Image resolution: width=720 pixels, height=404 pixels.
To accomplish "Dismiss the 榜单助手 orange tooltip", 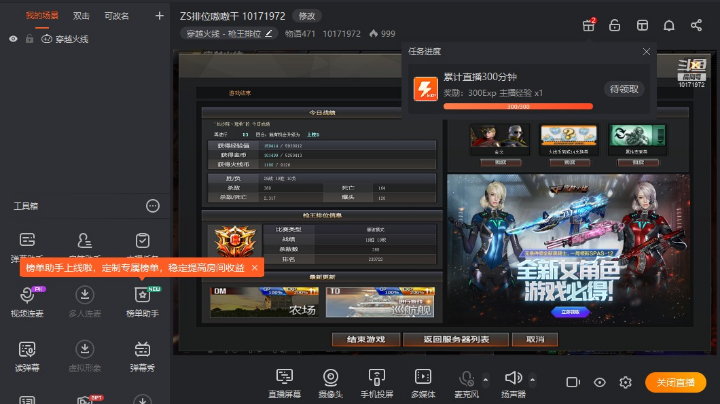I will coord(254,268).
